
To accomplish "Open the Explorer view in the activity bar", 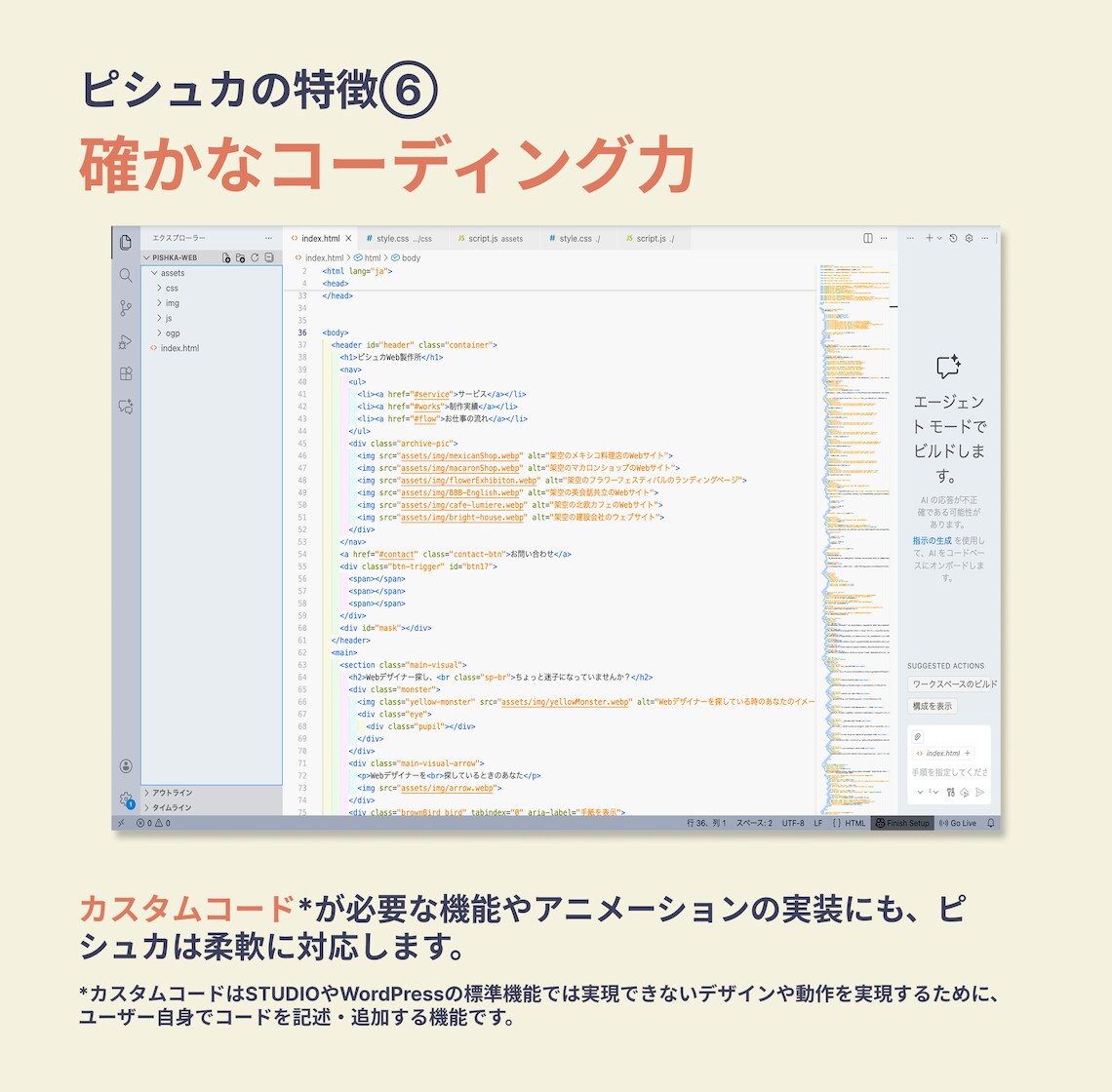I will tap(126, 242).
